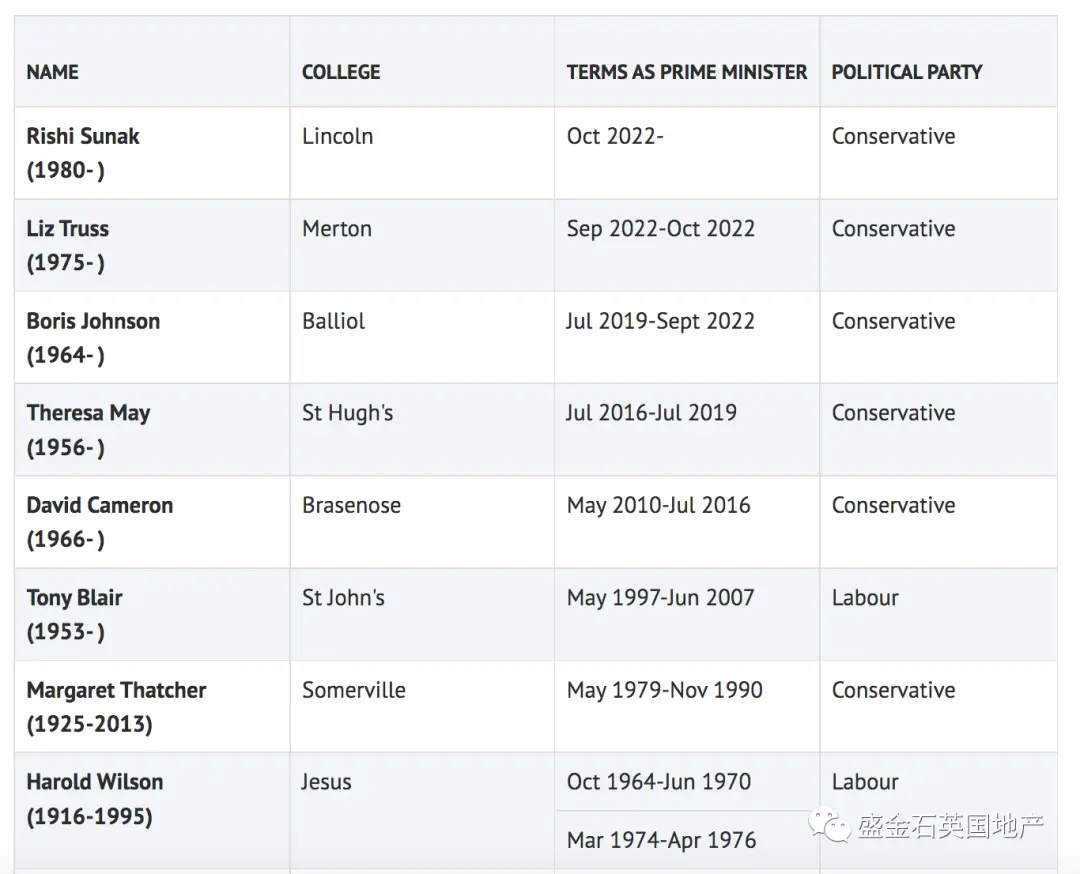
Task: Click the NAME column header
Action: (52, 72)
